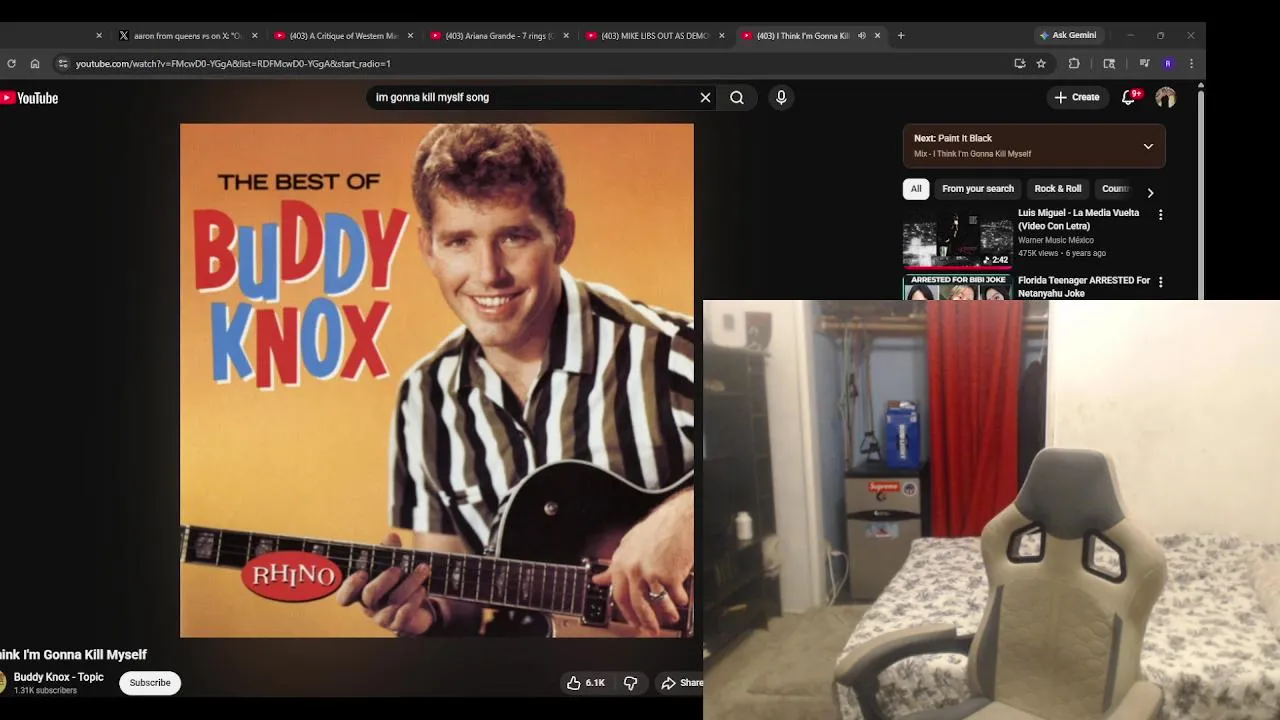Viewport: 1280px width, 720px height.
Task: Click the install app icon in address bar
Action: (x=1019, y=63)
